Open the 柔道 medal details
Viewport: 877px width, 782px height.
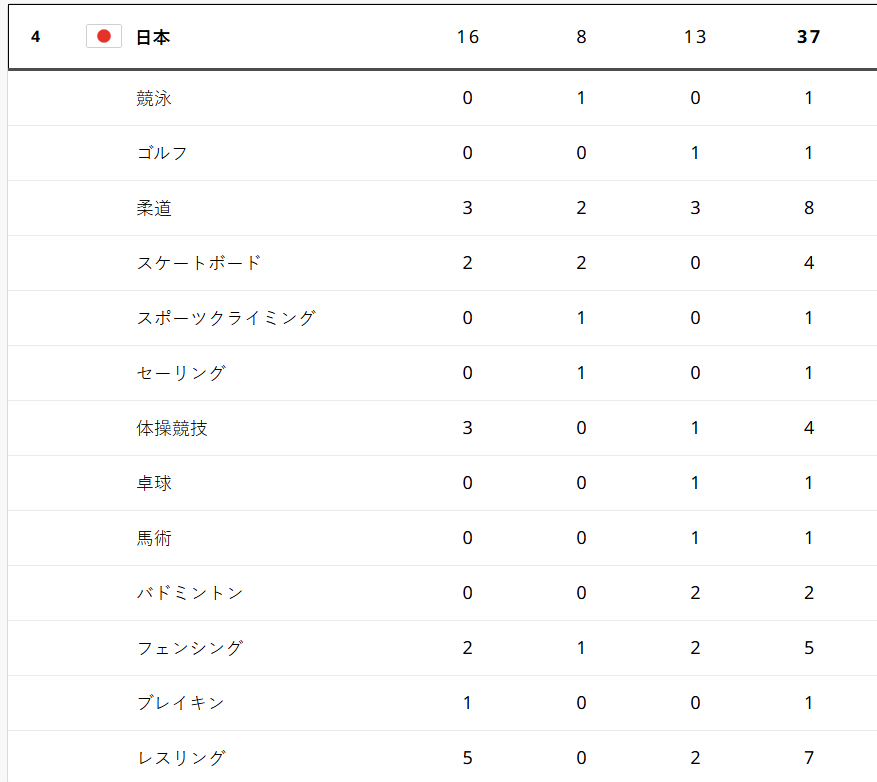pos(154,208)
